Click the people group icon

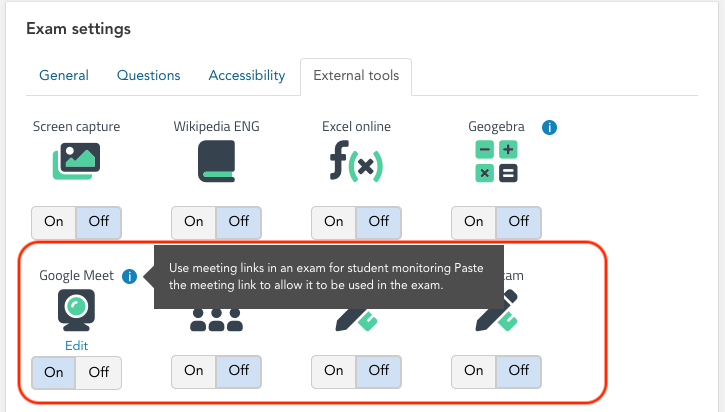coord(216,319)
